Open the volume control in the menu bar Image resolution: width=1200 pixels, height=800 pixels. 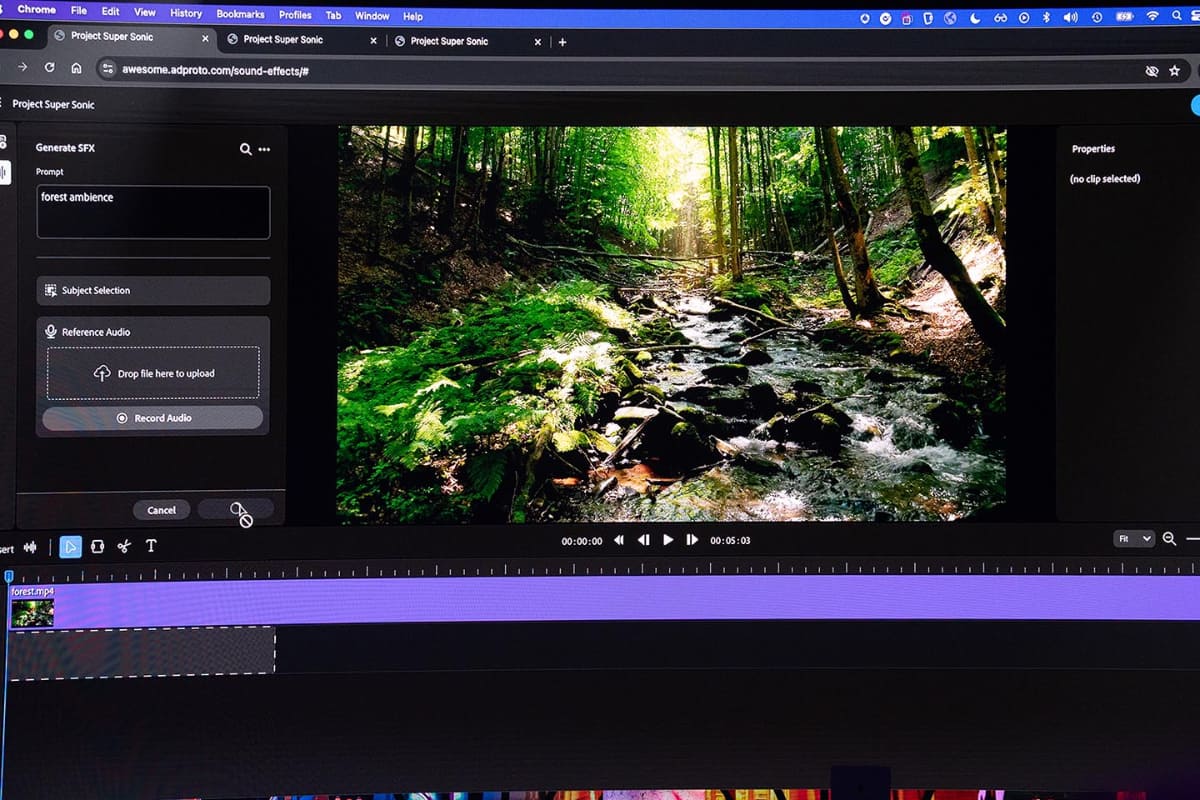tap(1071, 17)
